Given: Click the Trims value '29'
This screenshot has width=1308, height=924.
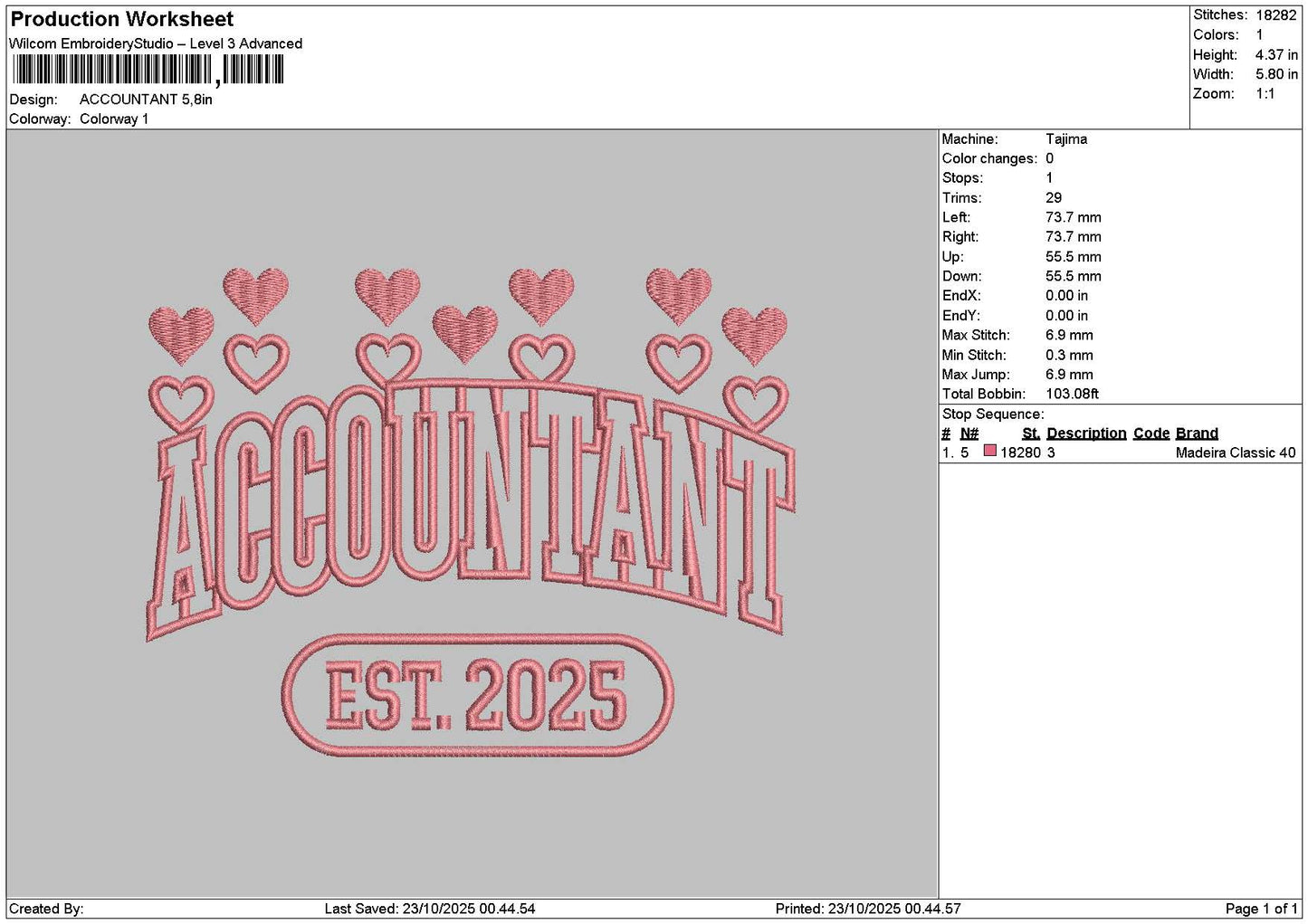Looking at the screenshot, I should click(x=1054, y=198).
